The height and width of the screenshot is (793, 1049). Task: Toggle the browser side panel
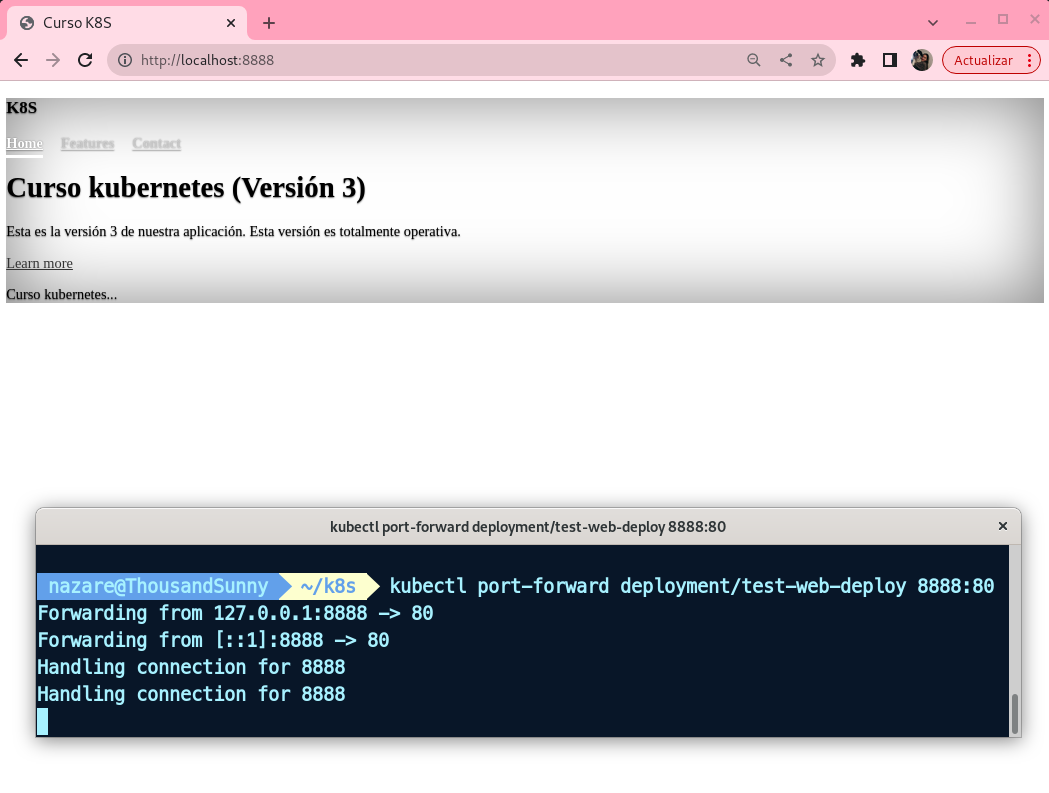click(x=889, y=60)
